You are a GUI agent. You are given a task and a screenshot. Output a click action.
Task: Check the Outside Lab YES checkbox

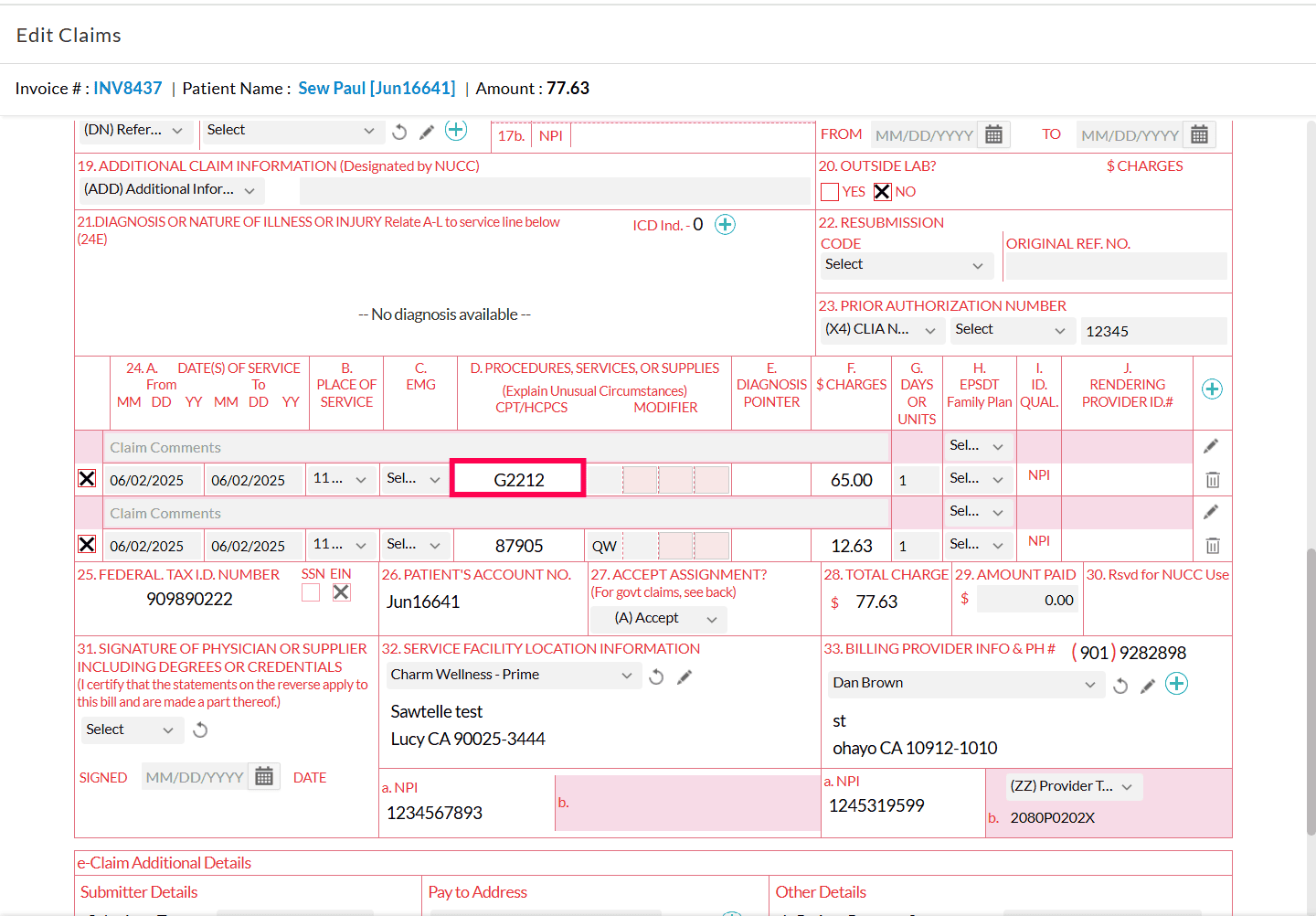click(830, 192)
